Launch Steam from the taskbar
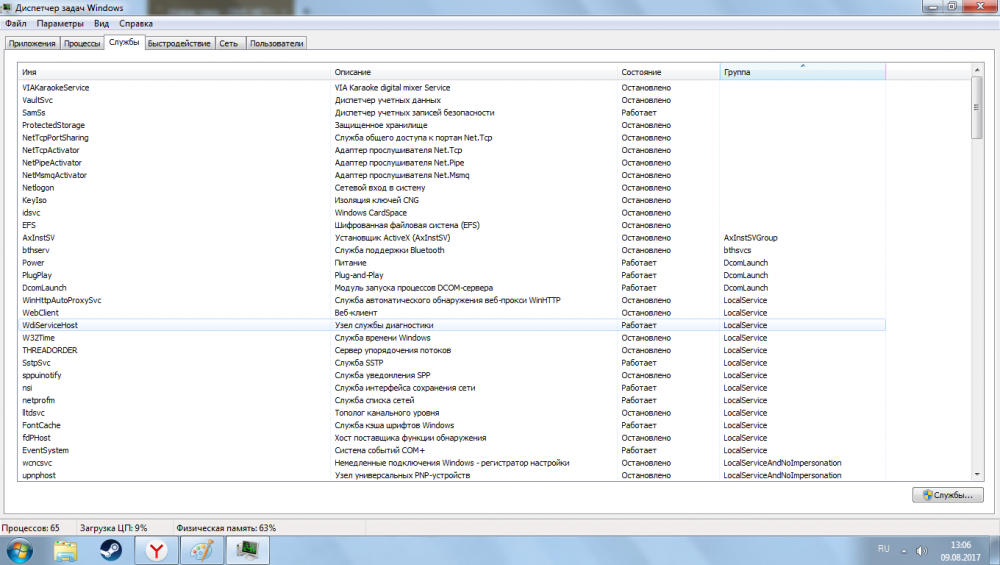 (x=109, y=550)
